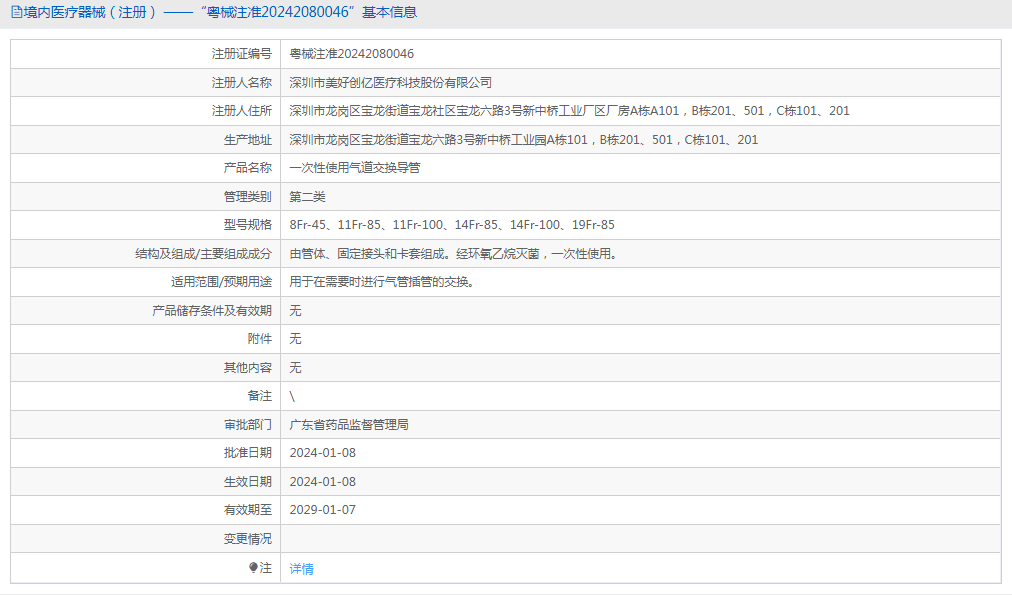Viewport: 1012px width, 595px height.
Task: Click the 注册证编号 label cell
Action: tap(241, 54)
